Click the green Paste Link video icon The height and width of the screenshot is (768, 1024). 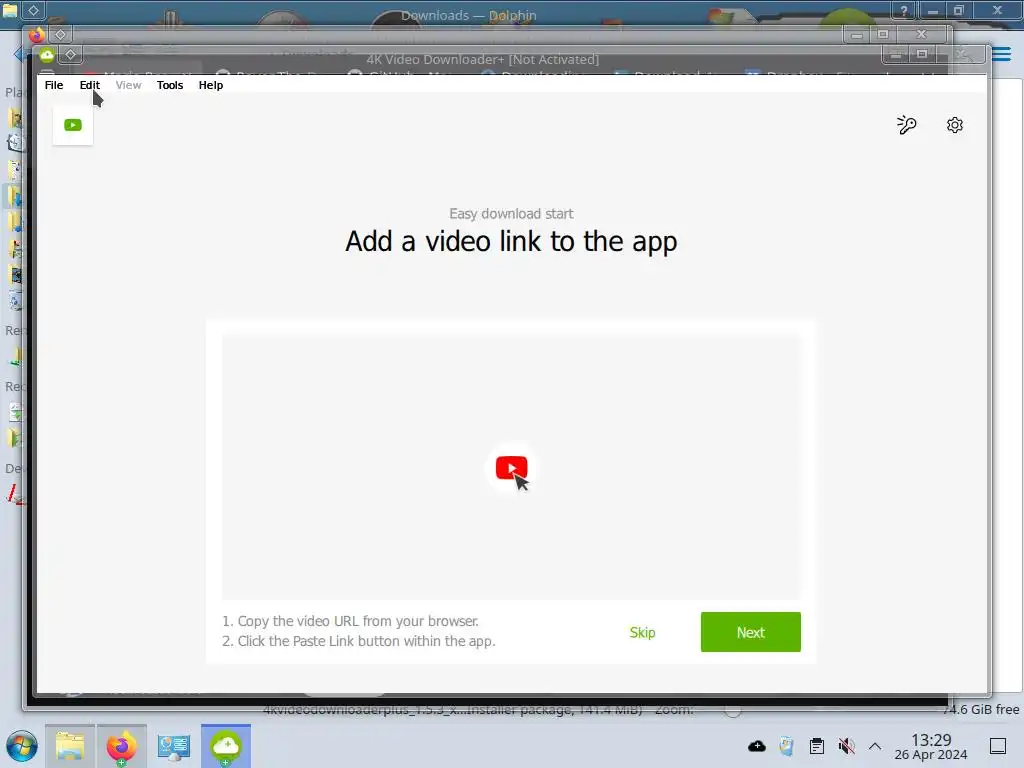72,125
